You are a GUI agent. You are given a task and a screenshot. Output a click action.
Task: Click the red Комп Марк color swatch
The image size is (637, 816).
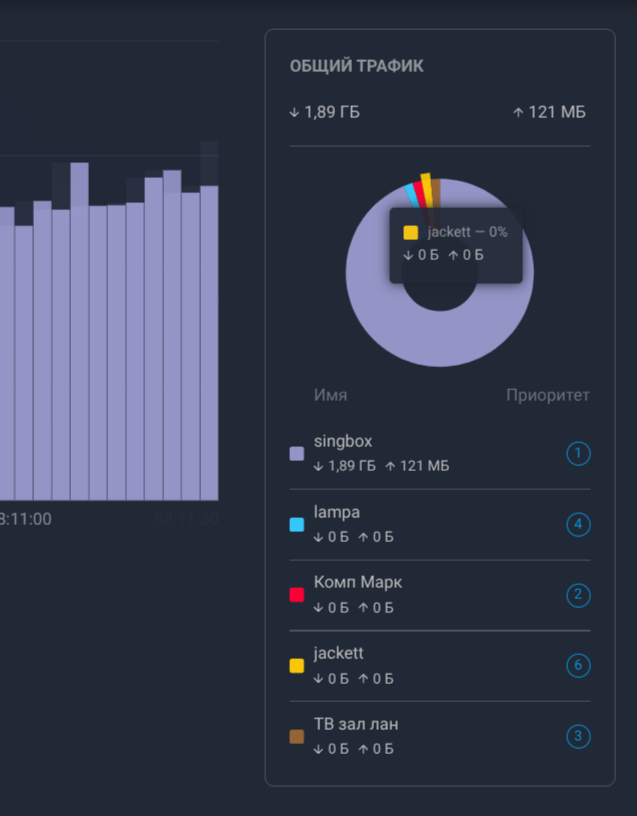pos(297,595)
